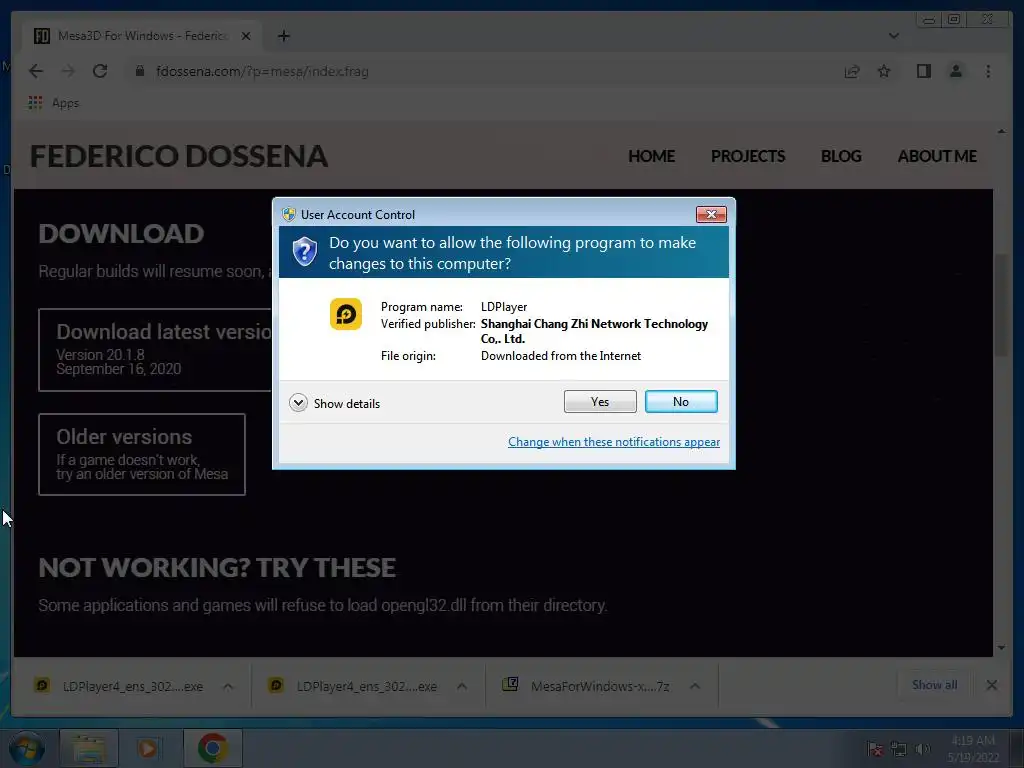
Task: Open MesaForWindows download options chevron
Action: point(695,686)
